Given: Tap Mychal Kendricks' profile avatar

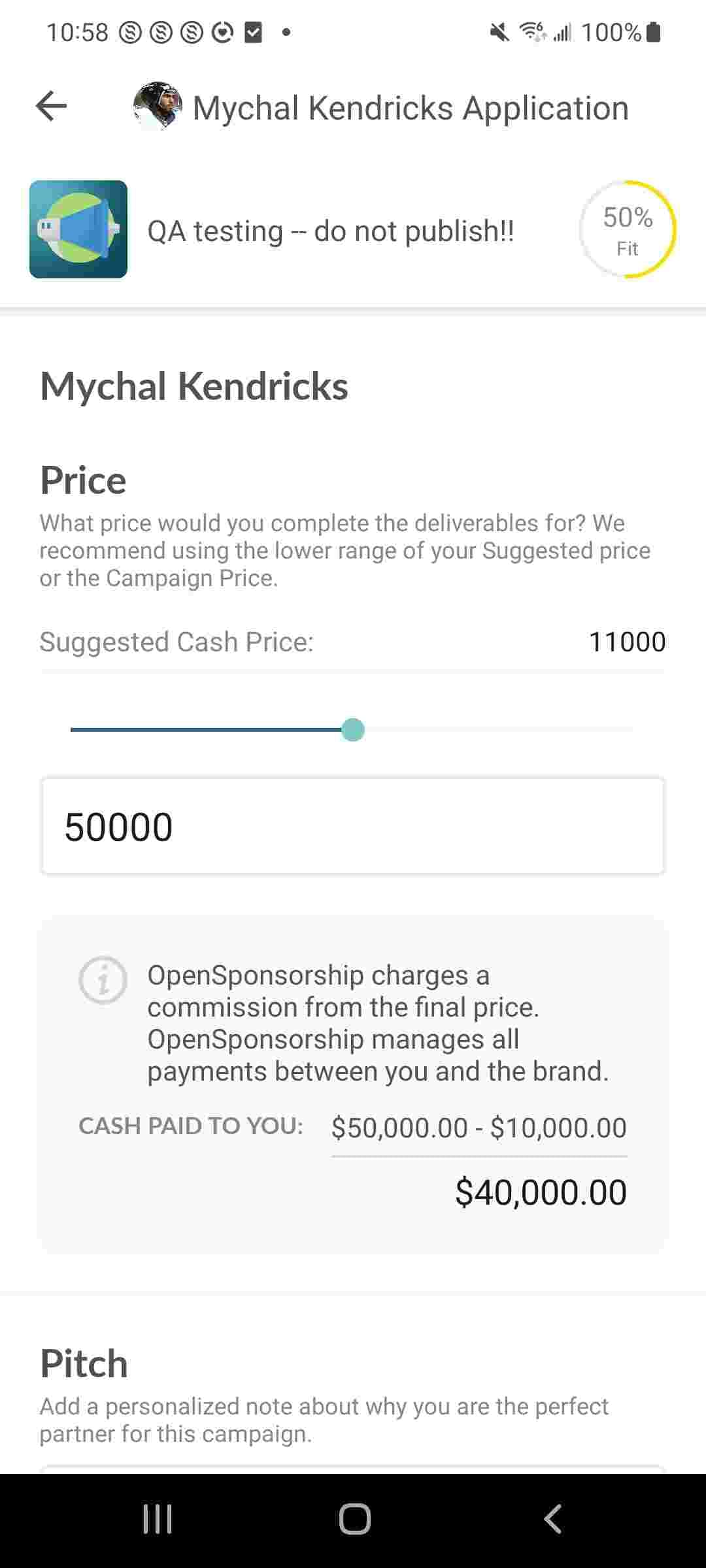Looking at the screenshot, I should [157, 106].
